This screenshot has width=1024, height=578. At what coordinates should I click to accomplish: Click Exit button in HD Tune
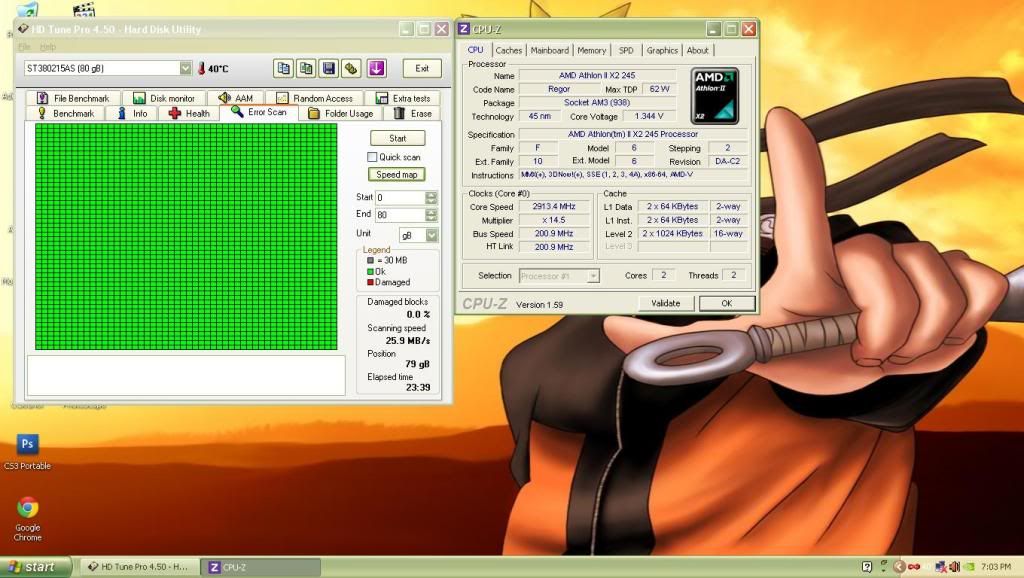(x=422, y=68)
